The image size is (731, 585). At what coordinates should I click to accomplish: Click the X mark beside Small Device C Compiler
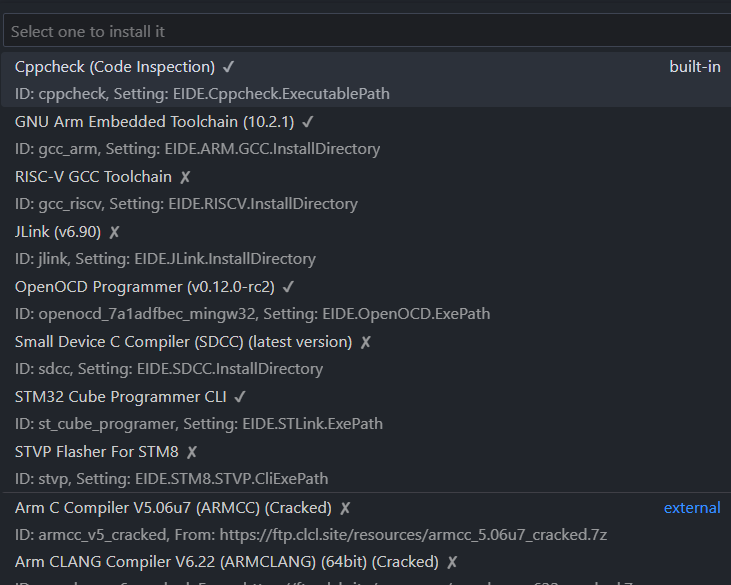click(x=366, y=342)
